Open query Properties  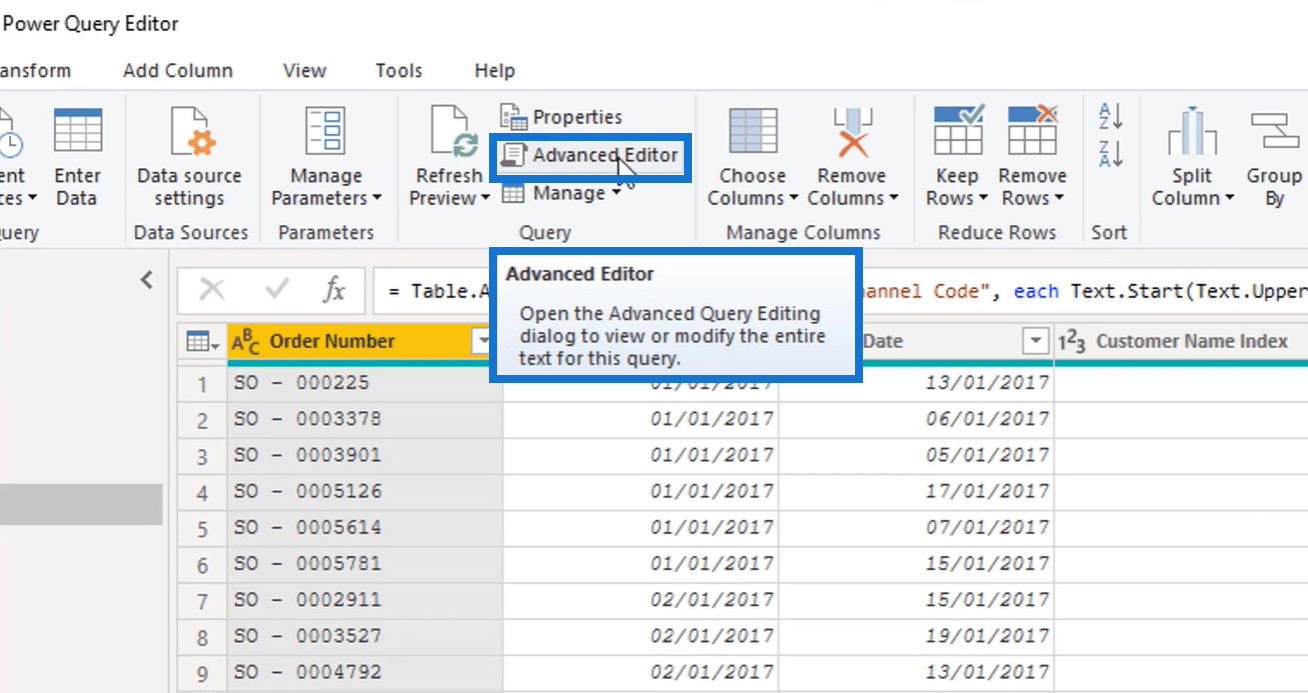(x=561, y=117)
